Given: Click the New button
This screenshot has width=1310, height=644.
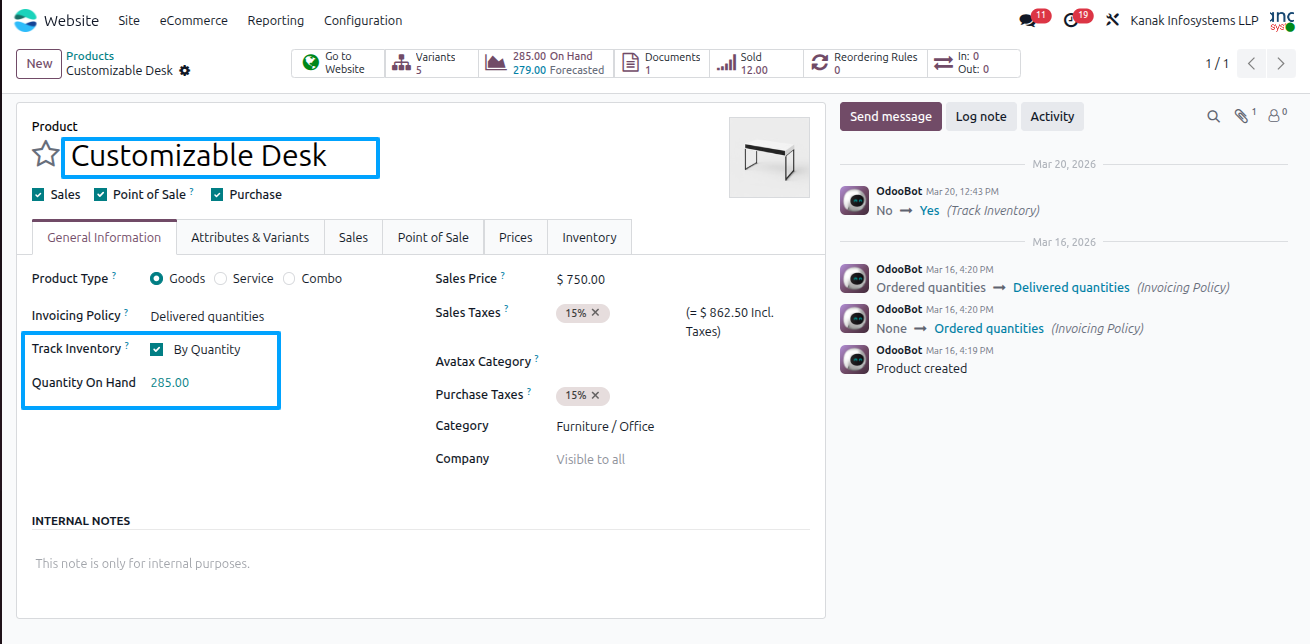Looking at the screenshot, I should (x=39, y=64).
